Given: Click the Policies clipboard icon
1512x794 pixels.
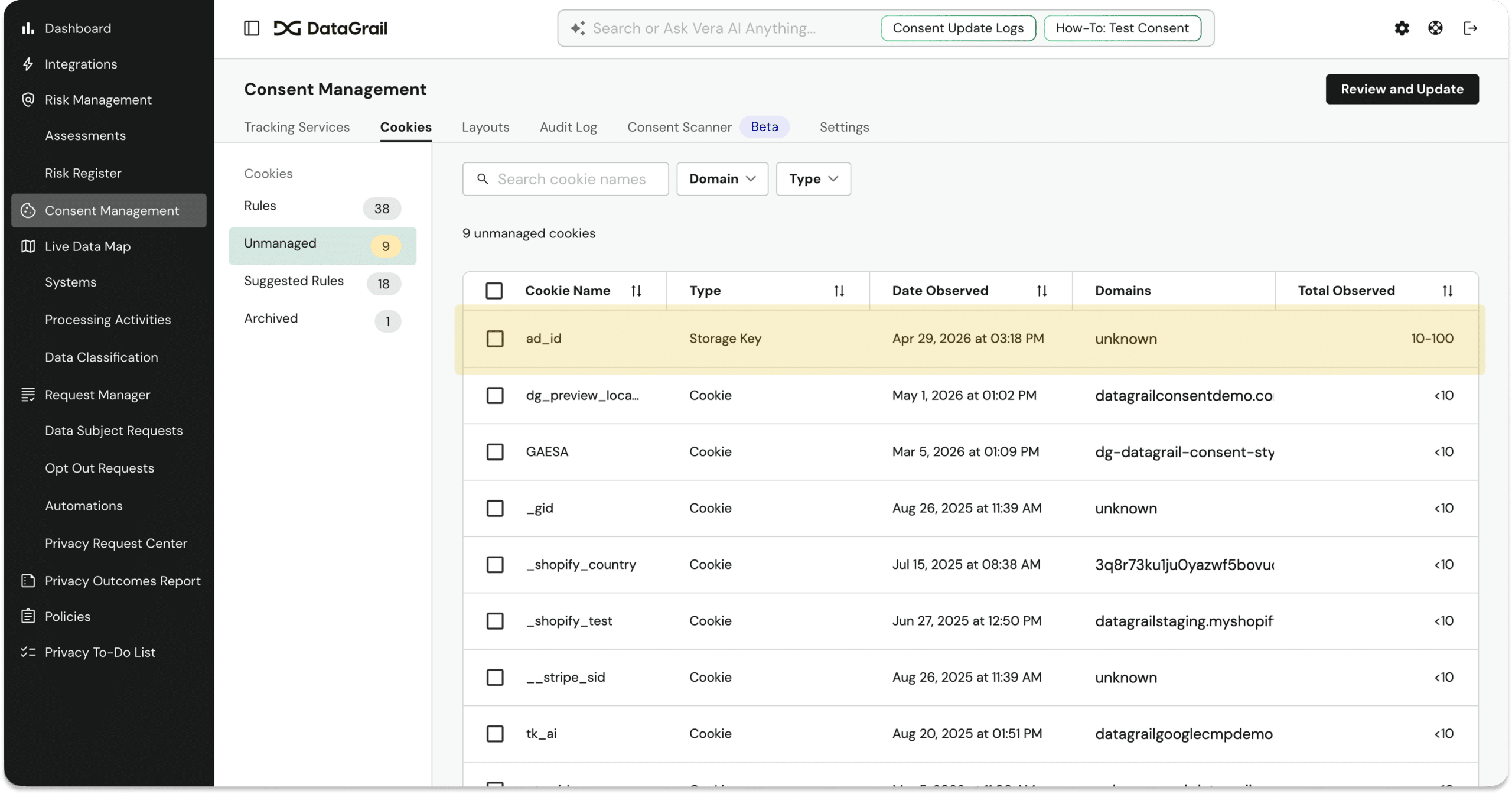Looking at the screenshot, I should (x=28, y=616).
